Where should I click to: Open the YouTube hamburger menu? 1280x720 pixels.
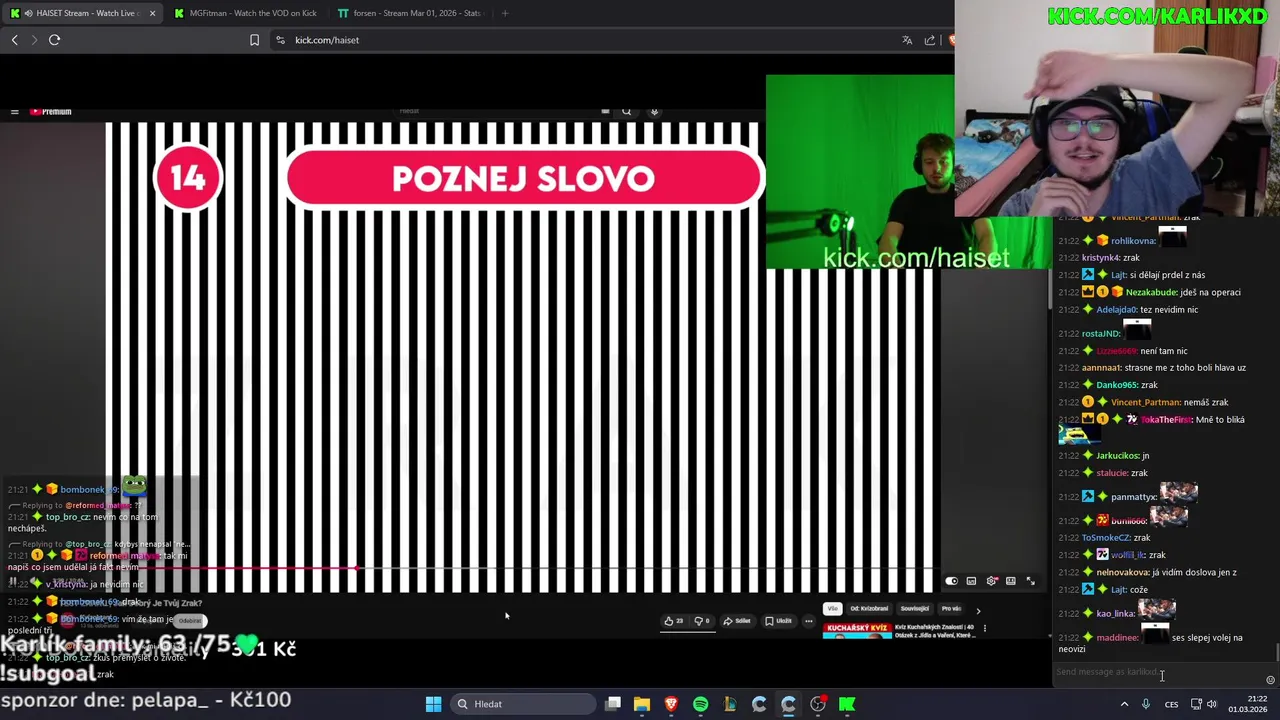pyautogui.click(x=14, y=111)
